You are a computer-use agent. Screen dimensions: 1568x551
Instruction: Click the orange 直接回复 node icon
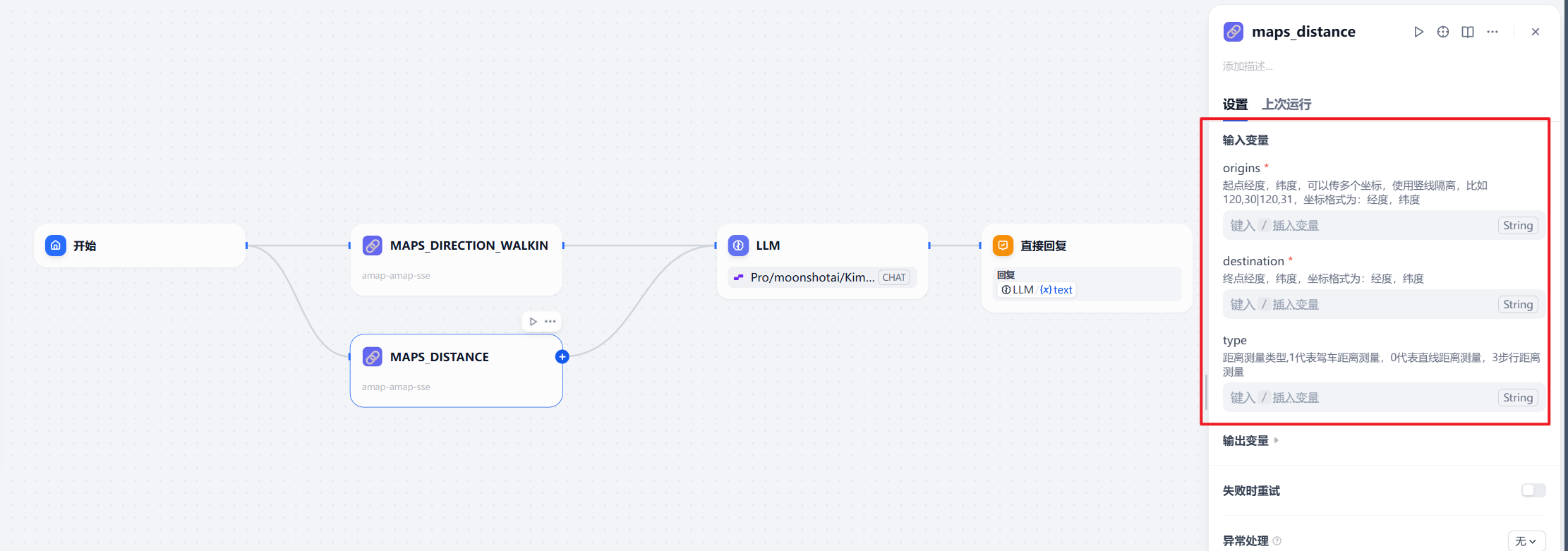pyautogui.click(x=1003, y=246)
